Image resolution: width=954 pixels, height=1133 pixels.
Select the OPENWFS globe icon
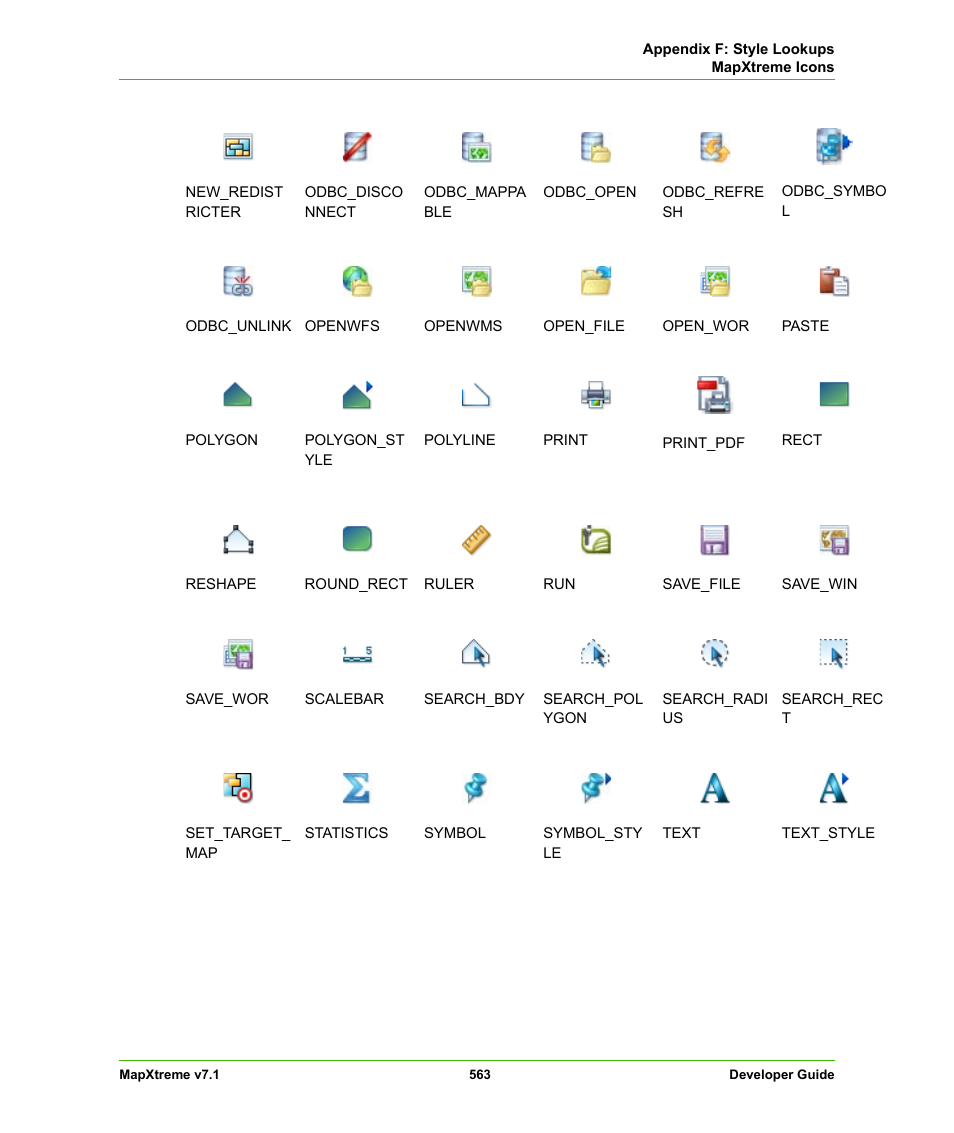pos(357,281)
